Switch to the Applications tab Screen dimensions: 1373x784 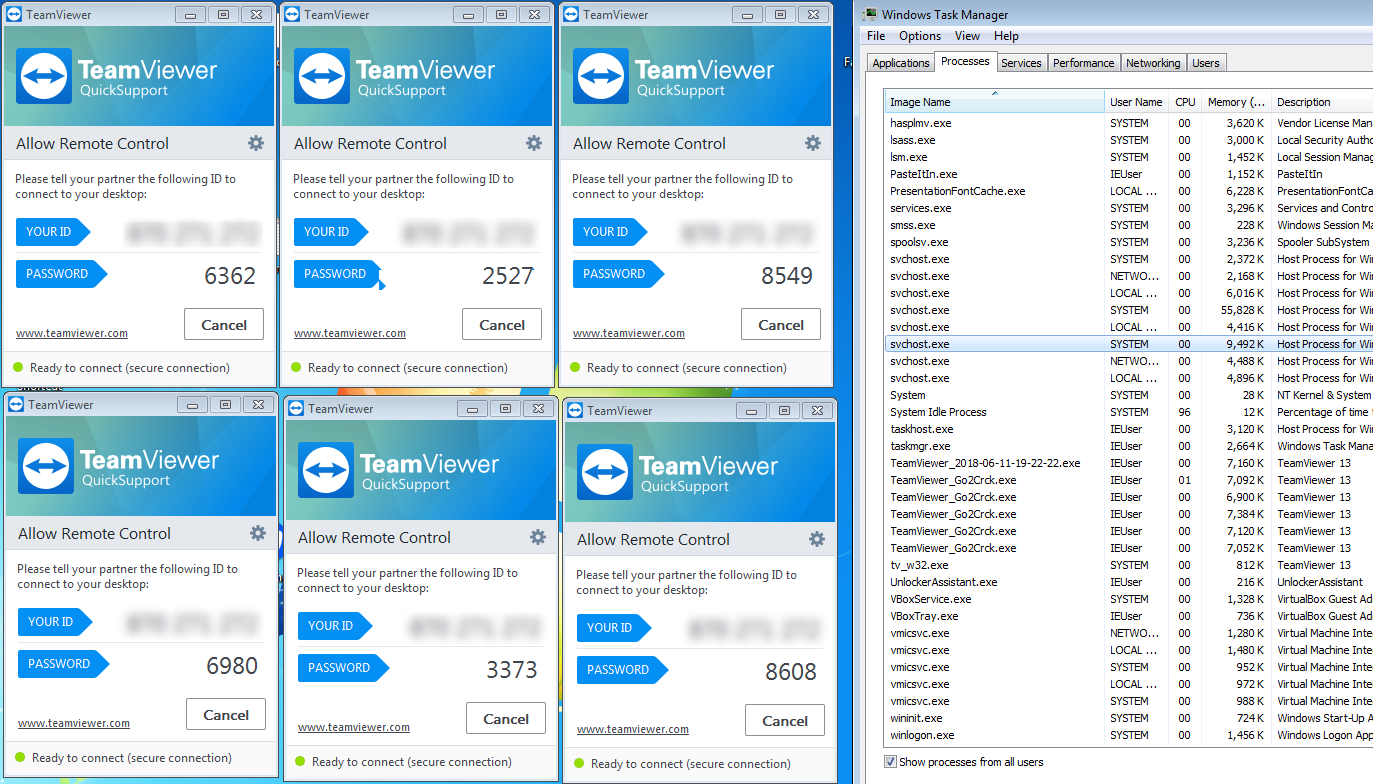click(901, 63)
